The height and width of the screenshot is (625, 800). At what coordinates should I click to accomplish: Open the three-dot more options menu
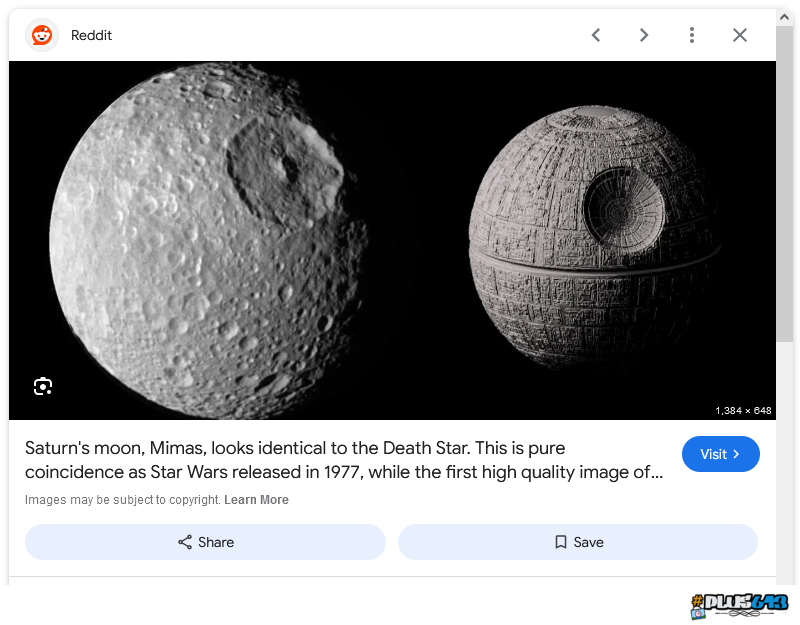(x=692, y=35)
